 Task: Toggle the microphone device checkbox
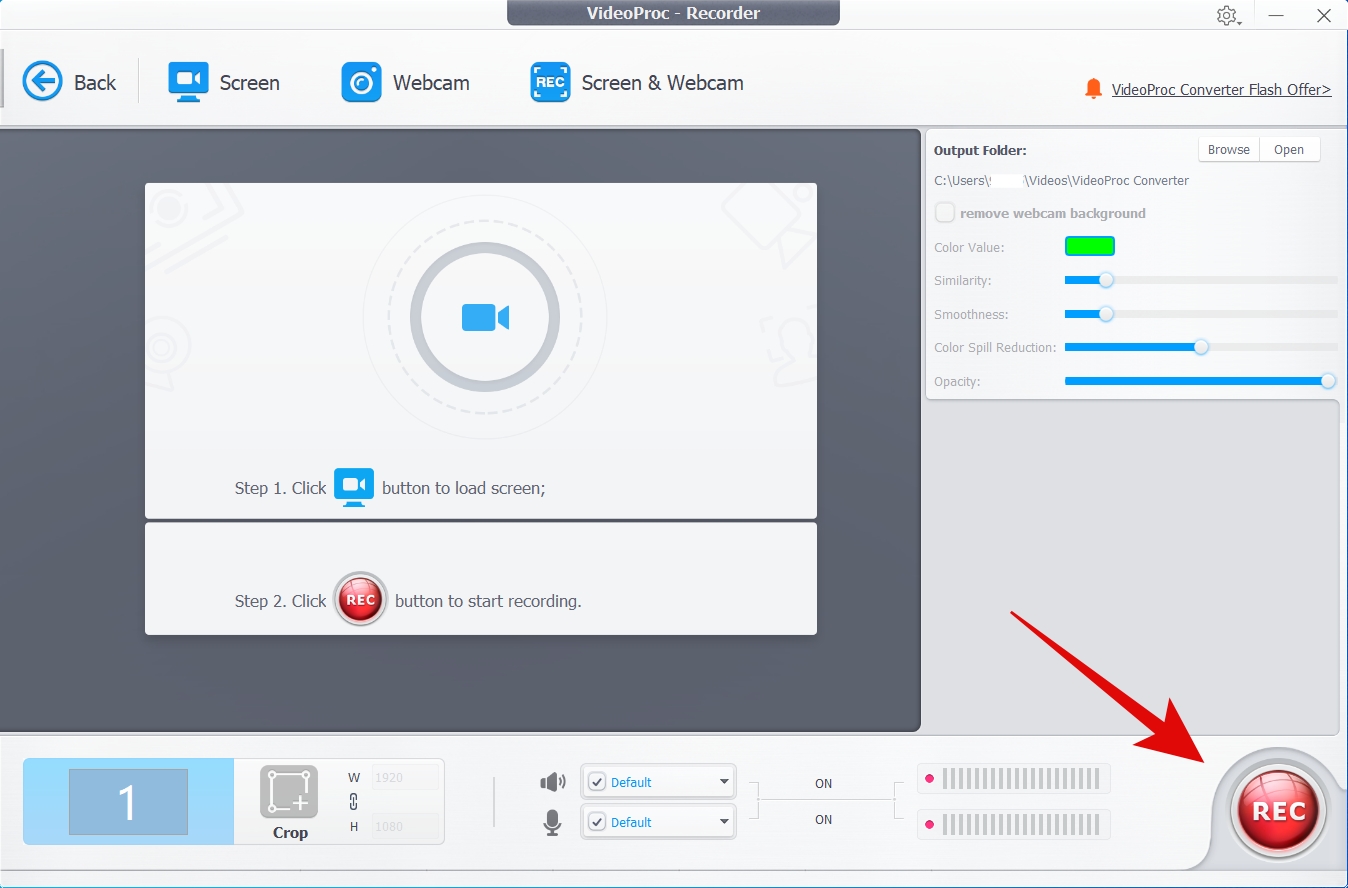pos(596,822)
